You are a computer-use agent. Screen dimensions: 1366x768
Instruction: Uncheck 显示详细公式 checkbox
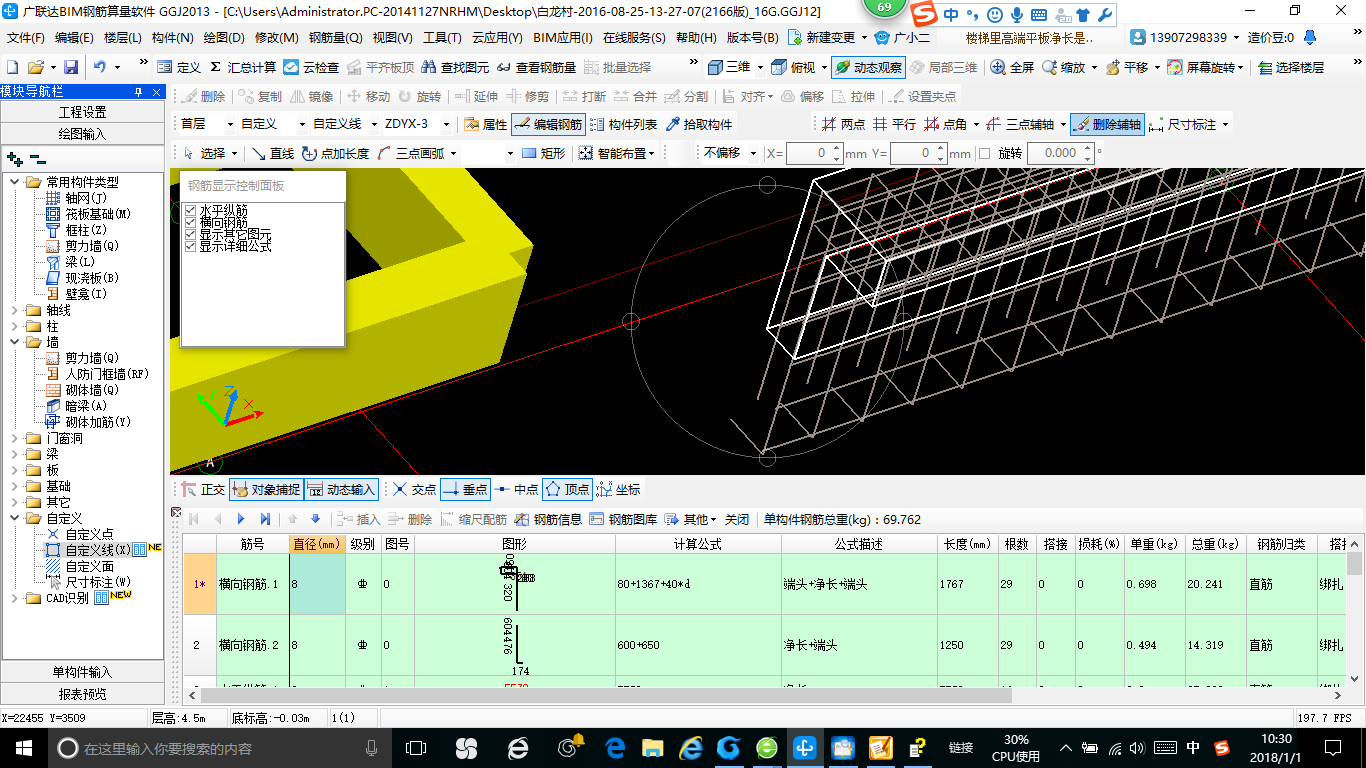tap(191, 246)
